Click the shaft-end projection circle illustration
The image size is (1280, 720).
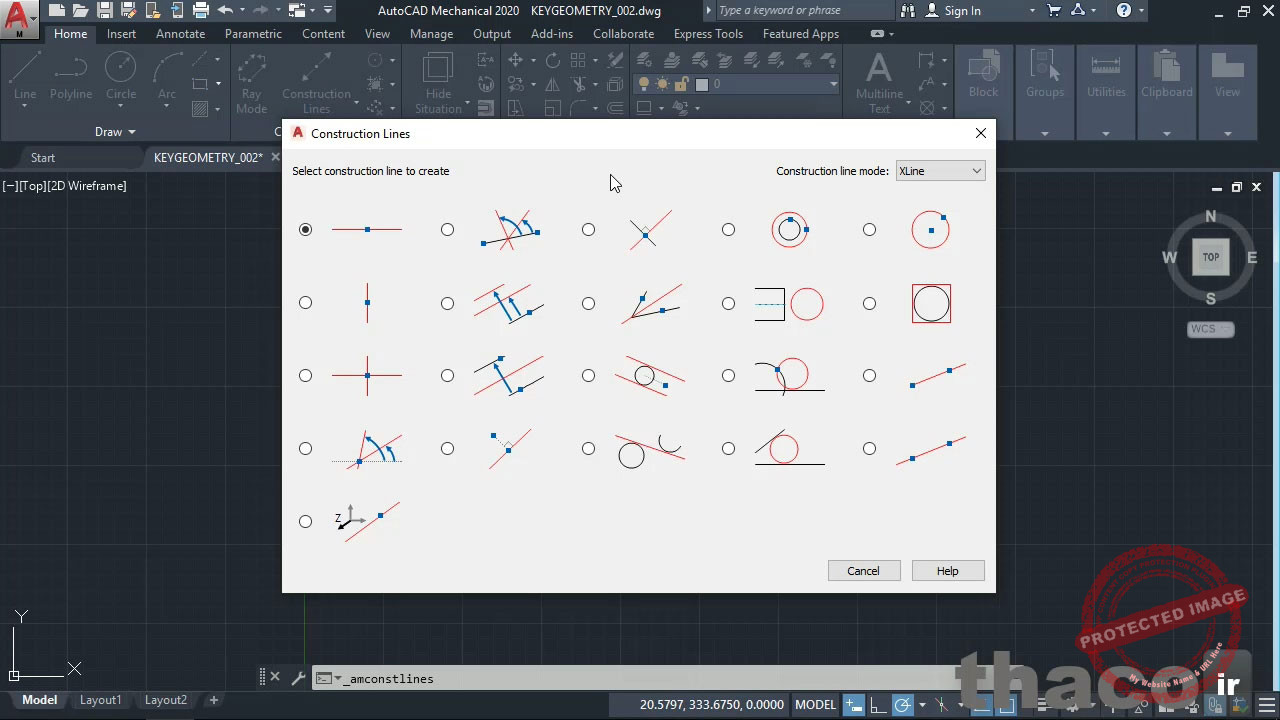click(x=790, y=303)
